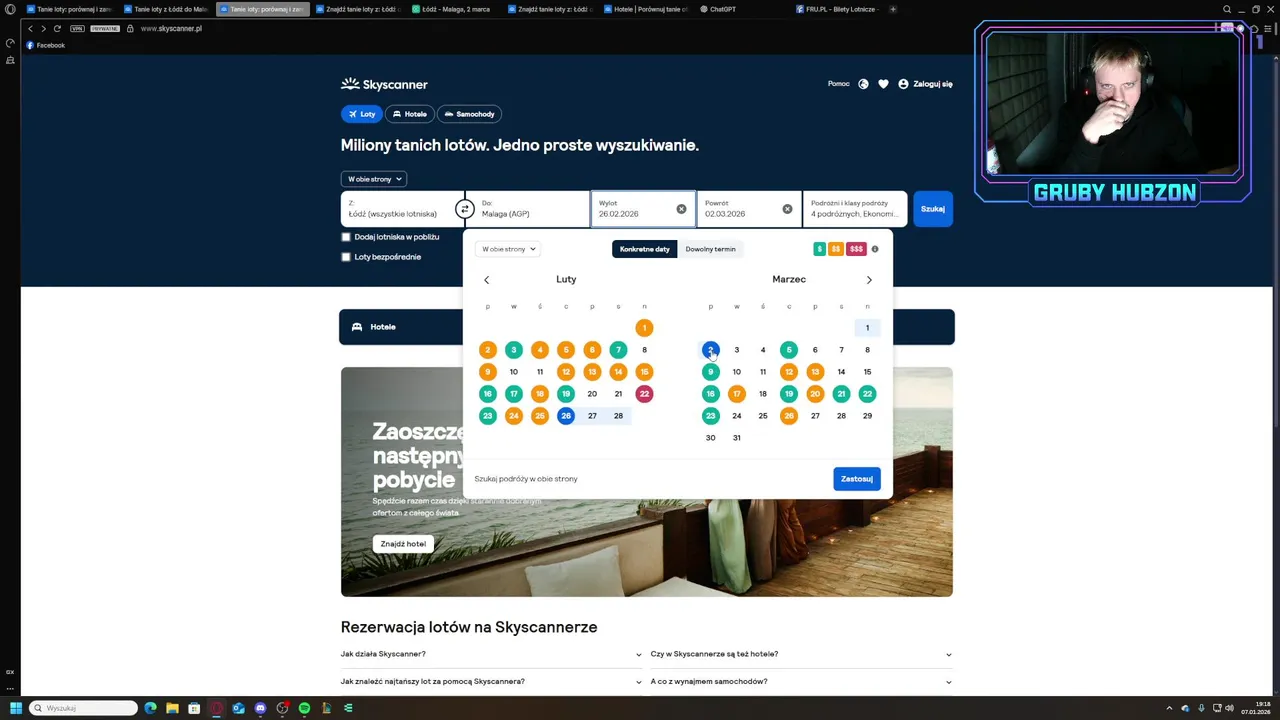Select 26 Luty departure date

(566, 416)
